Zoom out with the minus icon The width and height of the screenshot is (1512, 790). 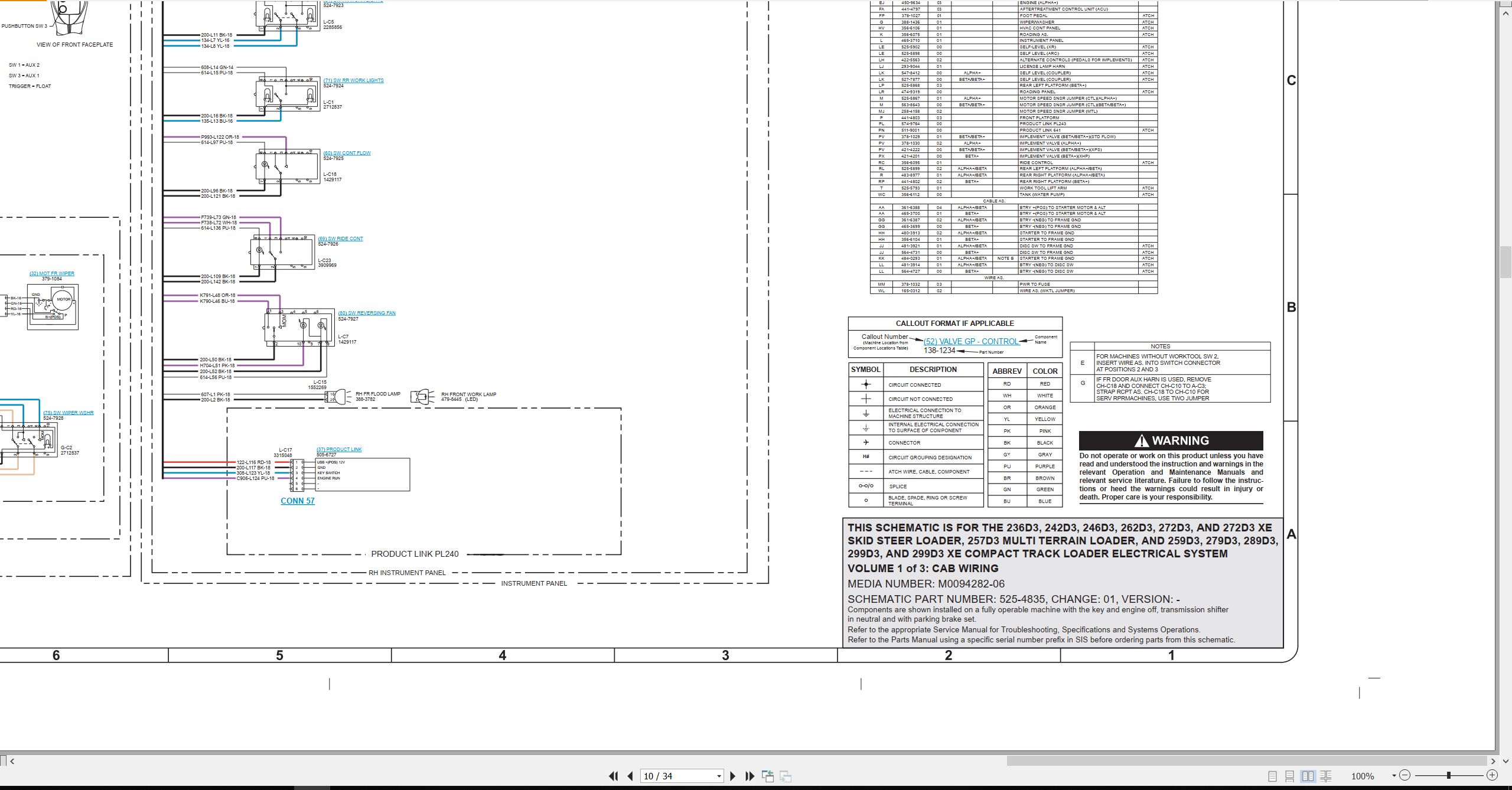1405,775
